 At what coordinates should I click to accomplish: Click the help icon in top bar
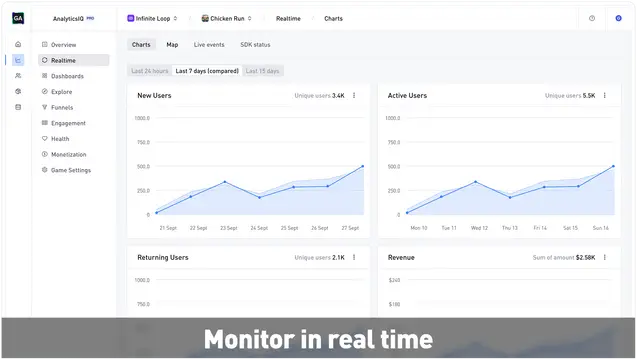[592, 18]
